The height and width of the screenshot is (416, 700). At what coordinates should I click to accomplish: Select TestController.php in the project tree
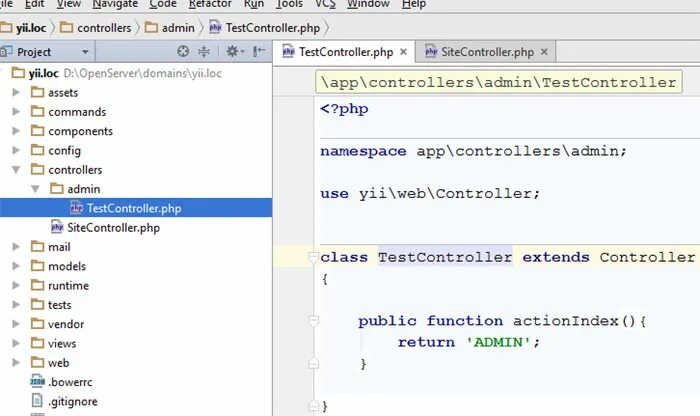pyautogui.click(x=136, y=208)
